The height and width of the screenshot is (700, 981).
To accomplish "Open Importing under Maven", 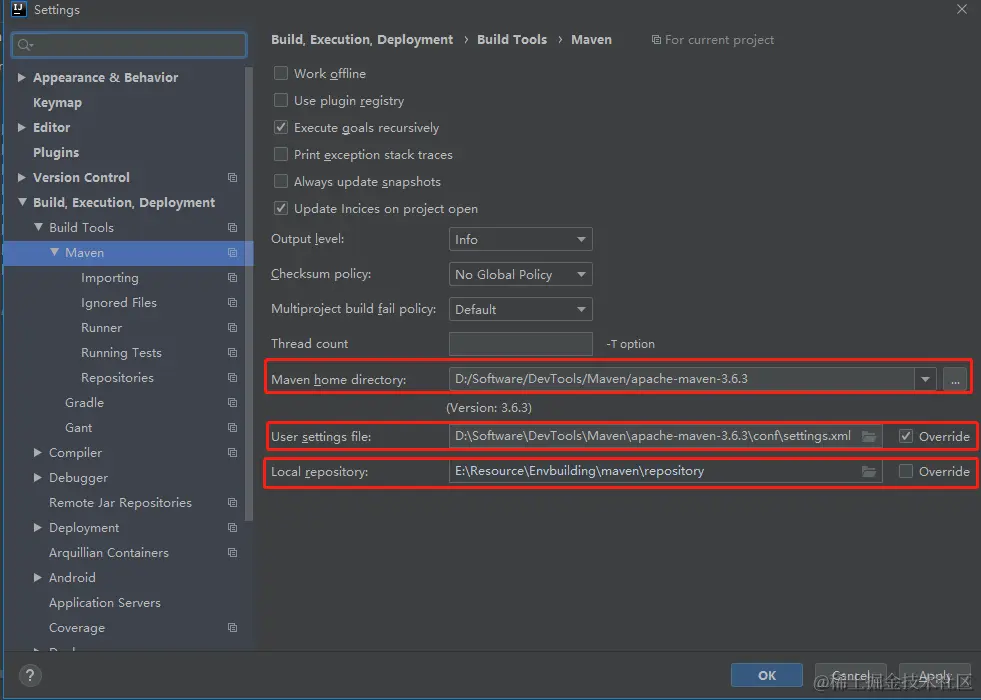I will 110,278.
